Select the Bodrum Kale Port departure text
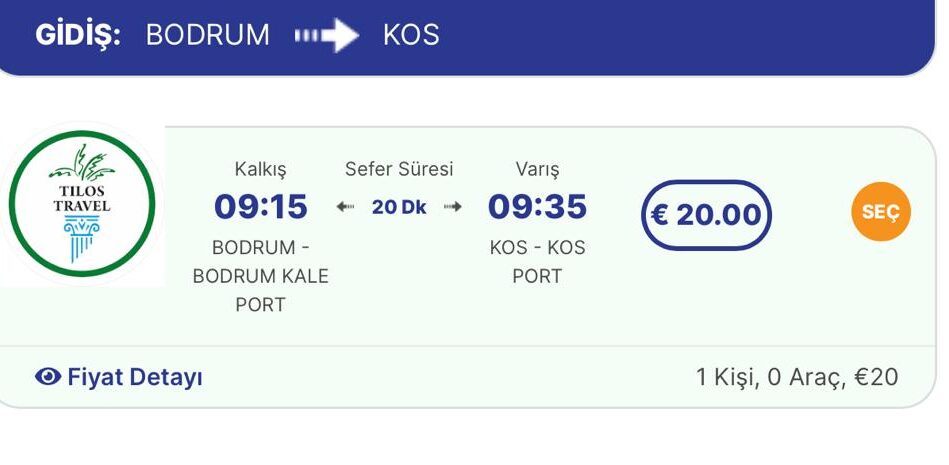949x465 pixels. click(261, 276)
